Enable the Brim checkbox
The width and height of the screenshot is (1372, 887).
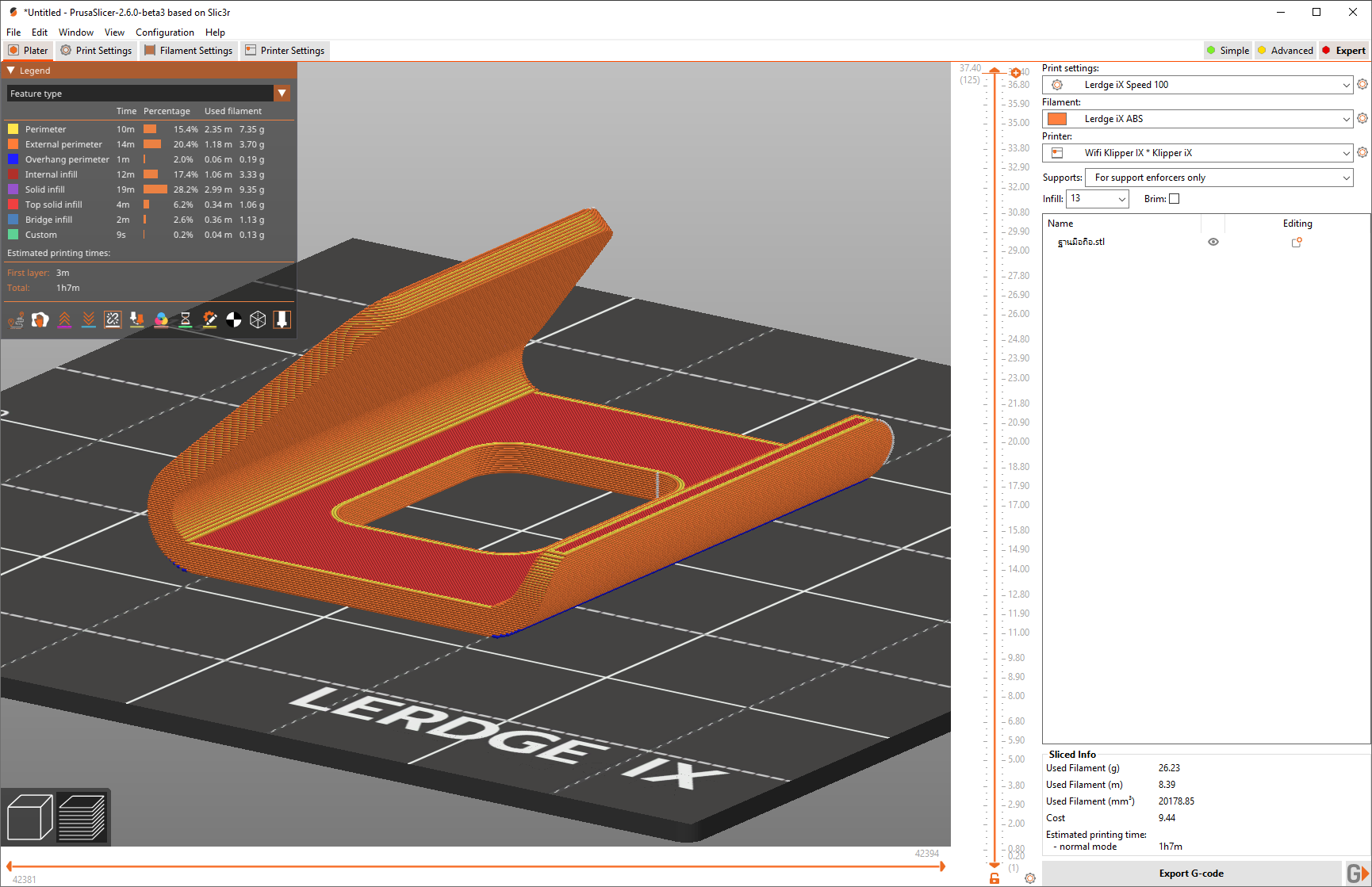point(1175,199)
